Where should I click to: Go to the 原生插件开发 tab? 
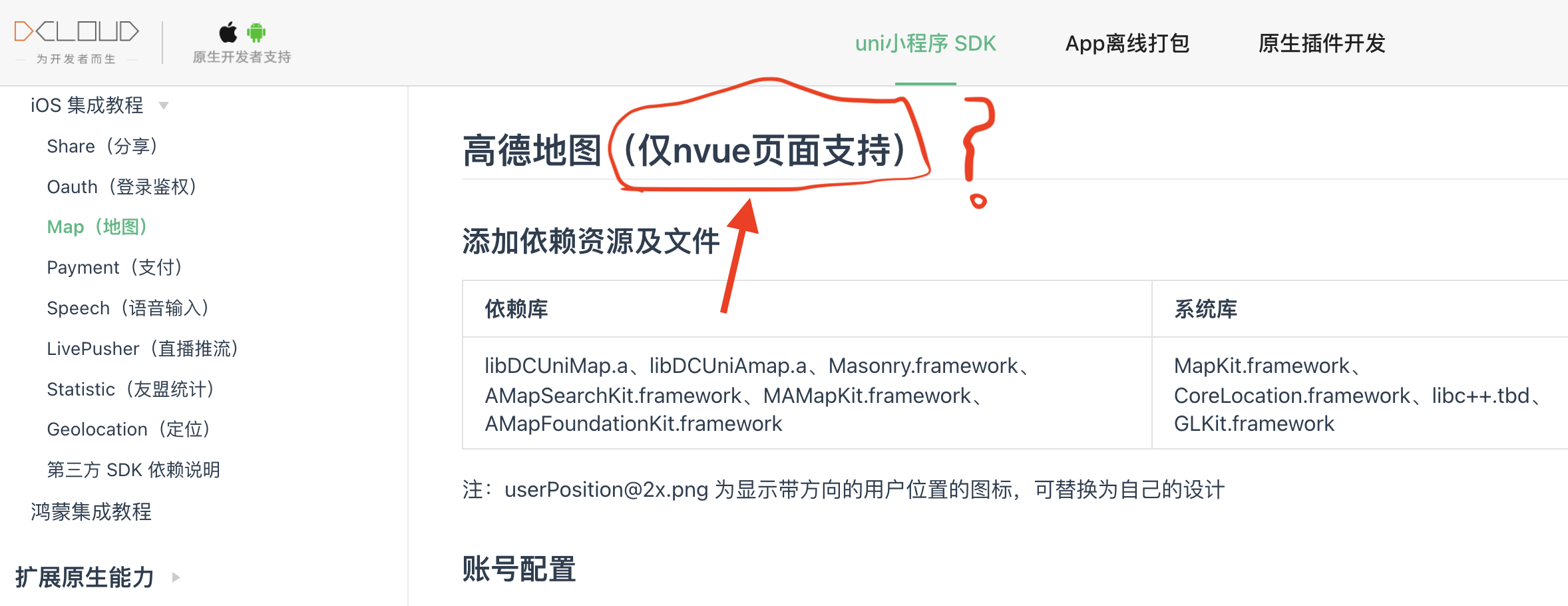click(1322, 43)
